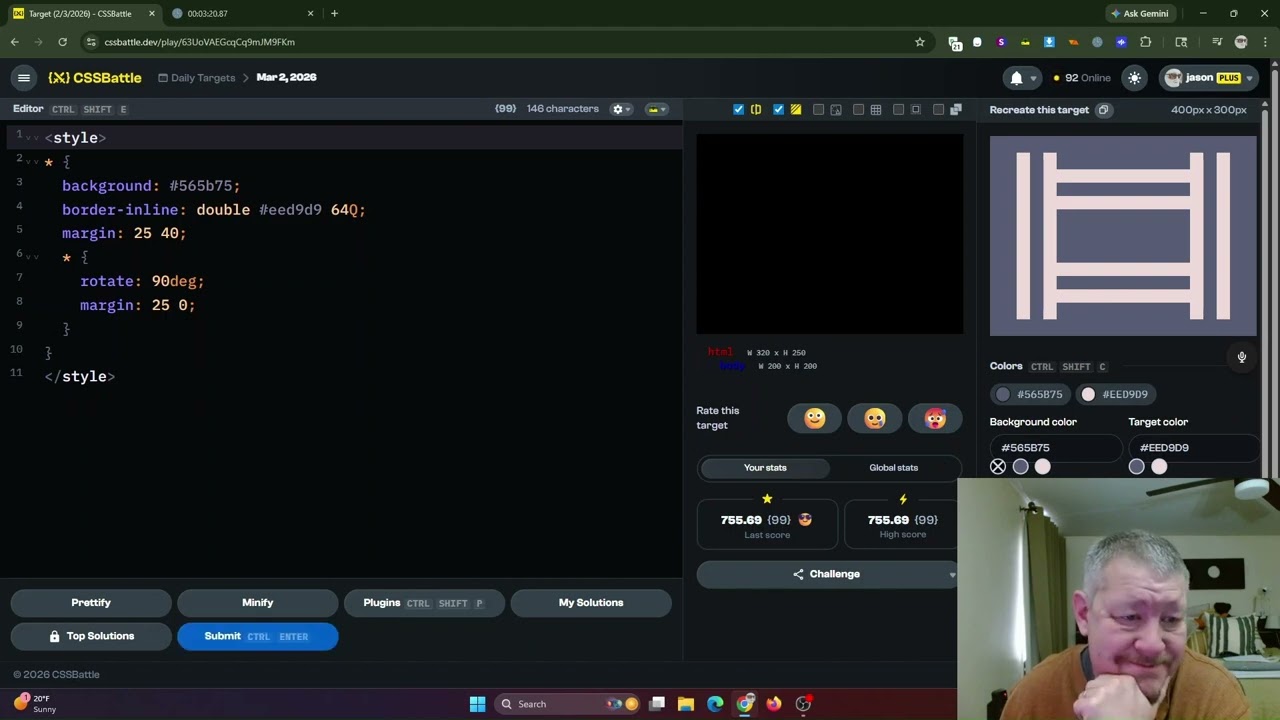
Task: Click the rotate: 90deg code line
Action: [x=142, y=281]
